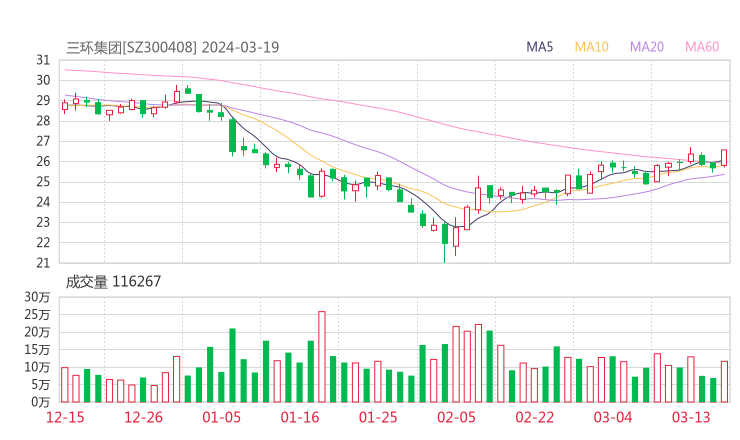Image resolution: width=740 pixels, height=440 pixels.
Task: Click the last candlestick on the right edge
Action: click(x=724, y=158)
